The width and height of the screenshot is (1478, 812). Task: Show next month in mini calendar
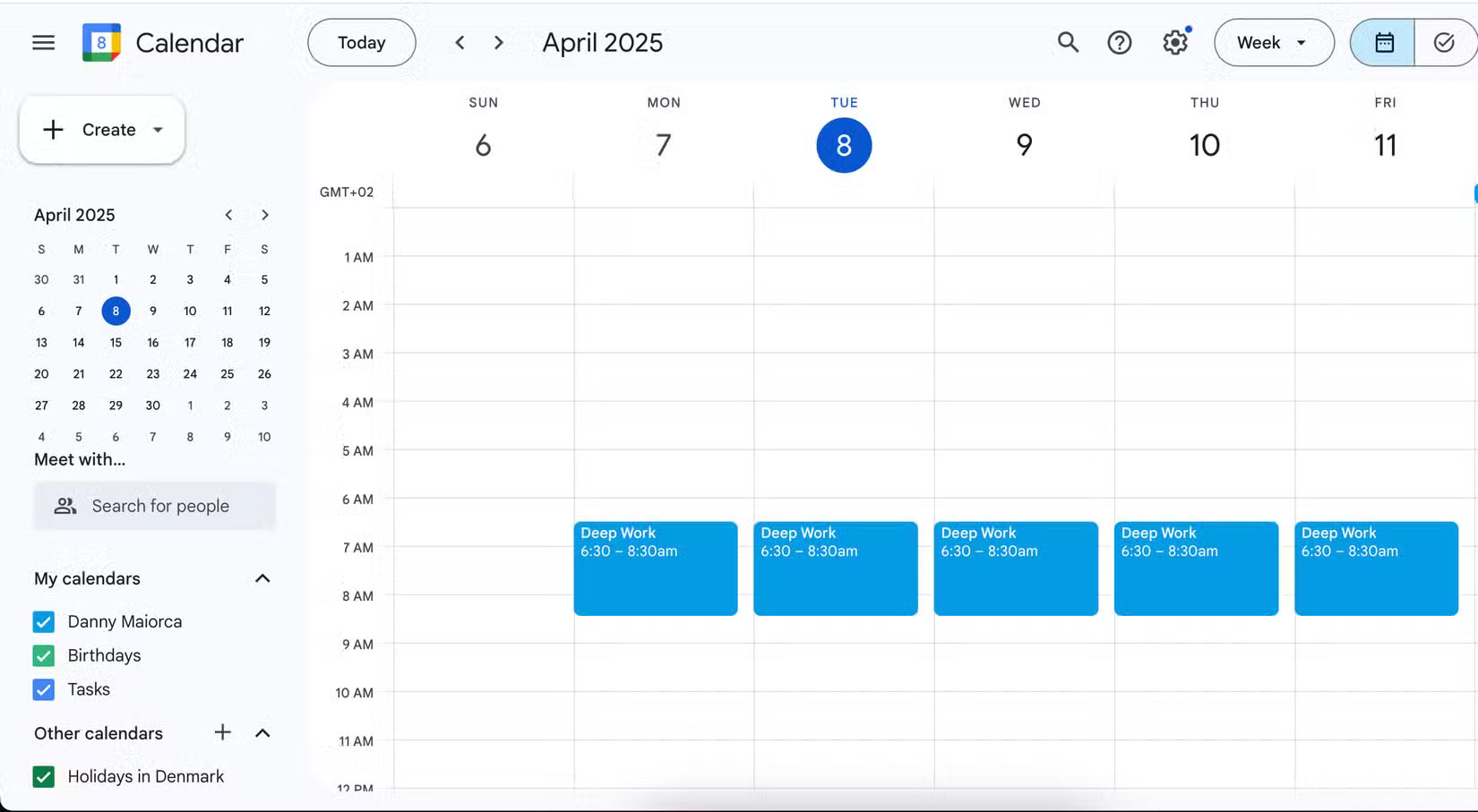264,215
